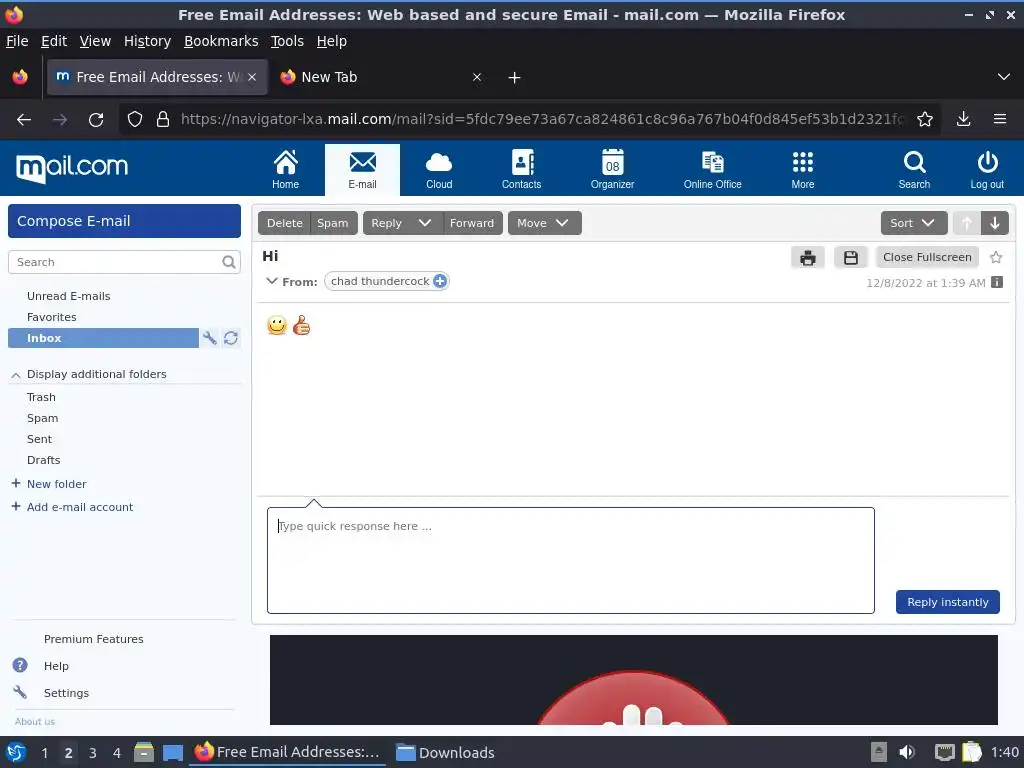Expand the From header details chevron

pyautogui.click(x=272, y=281)
